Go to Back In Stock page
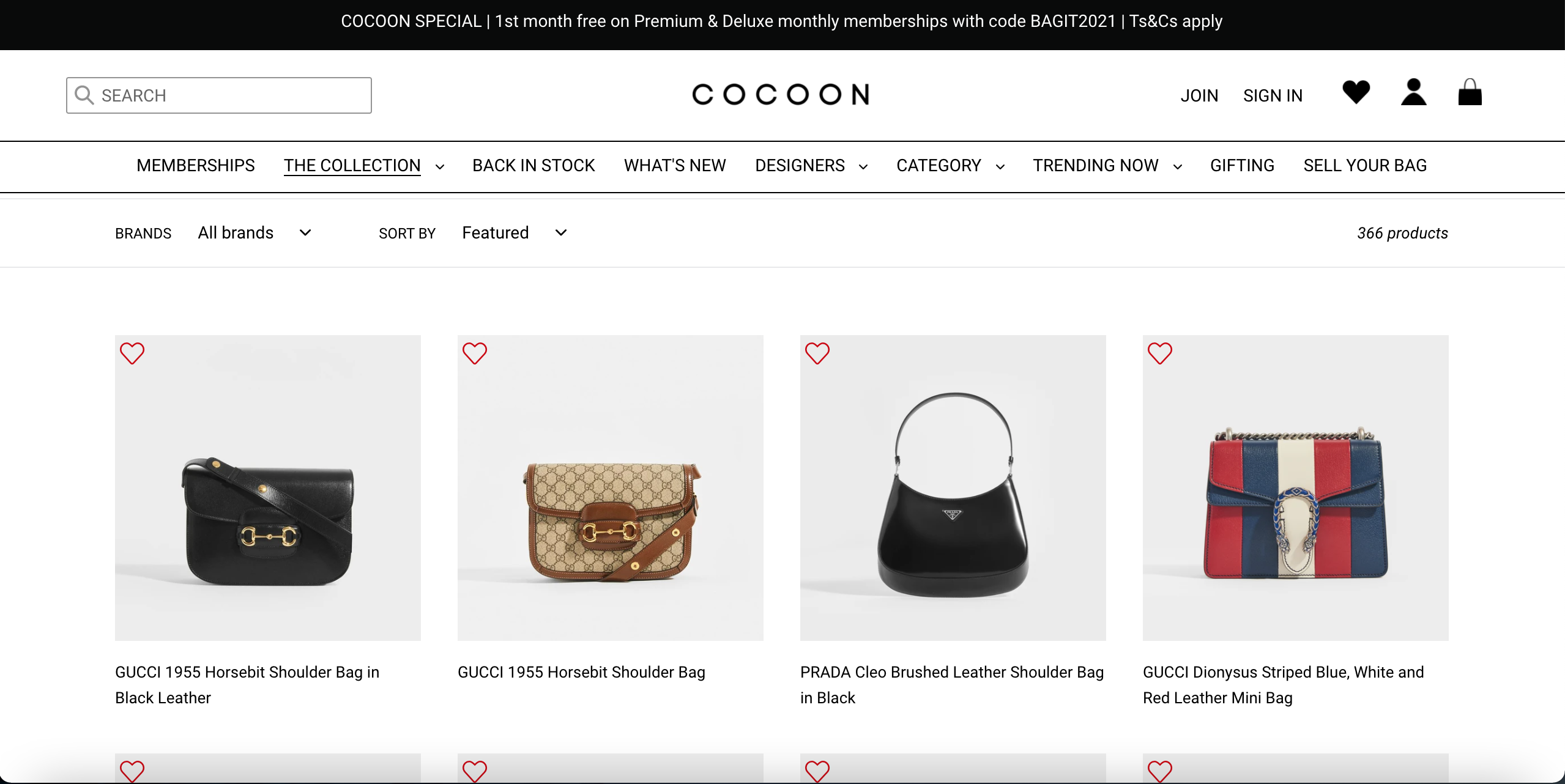This screenshot has height=784, width=1565. tap(533, 166)
